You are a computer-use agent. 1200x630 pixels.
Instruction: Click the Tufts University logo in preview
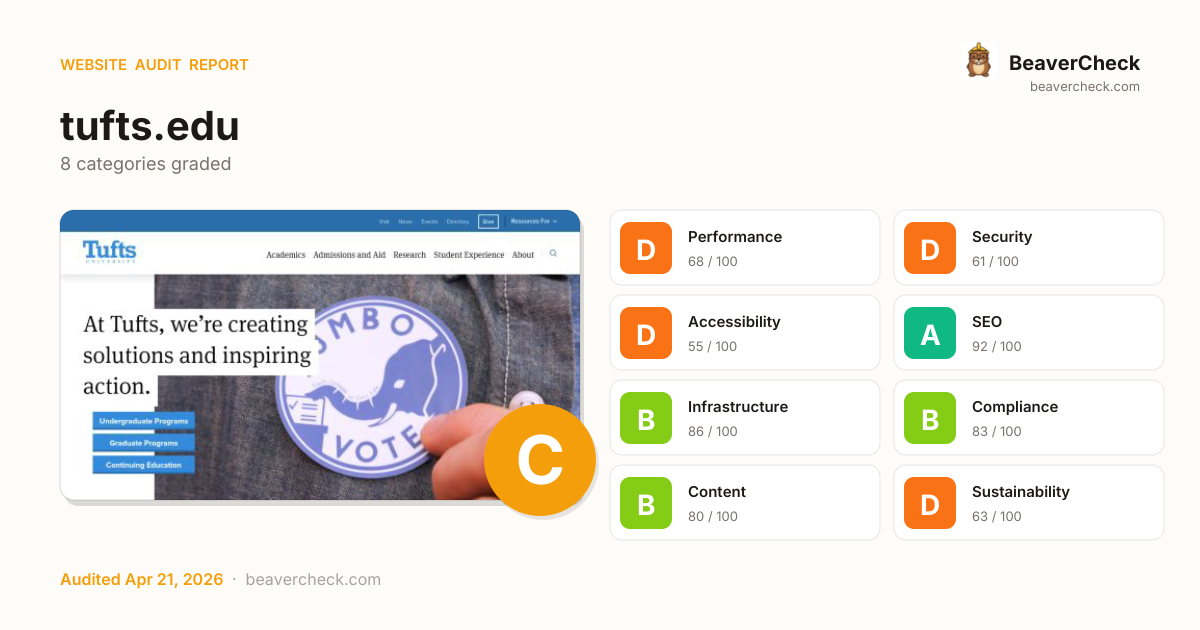109,252
